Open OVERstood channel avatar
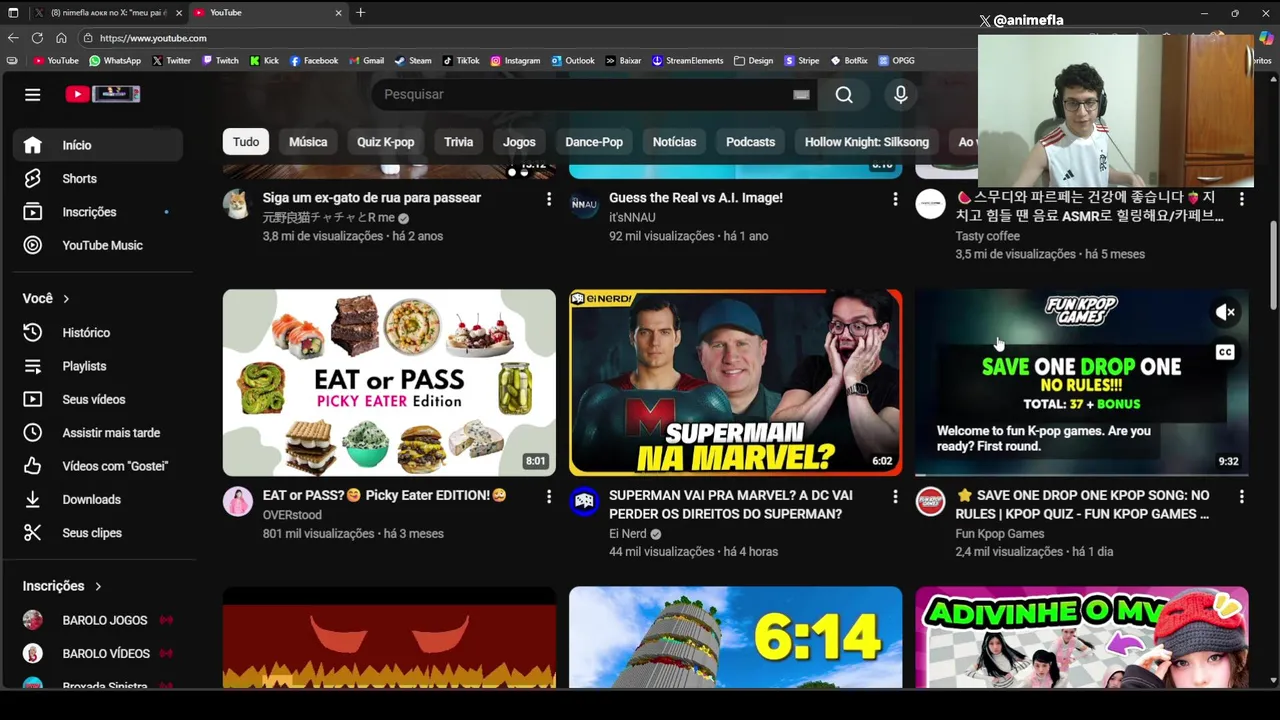The width and height of the screenshot is (1280, 720). pos(238,501)
